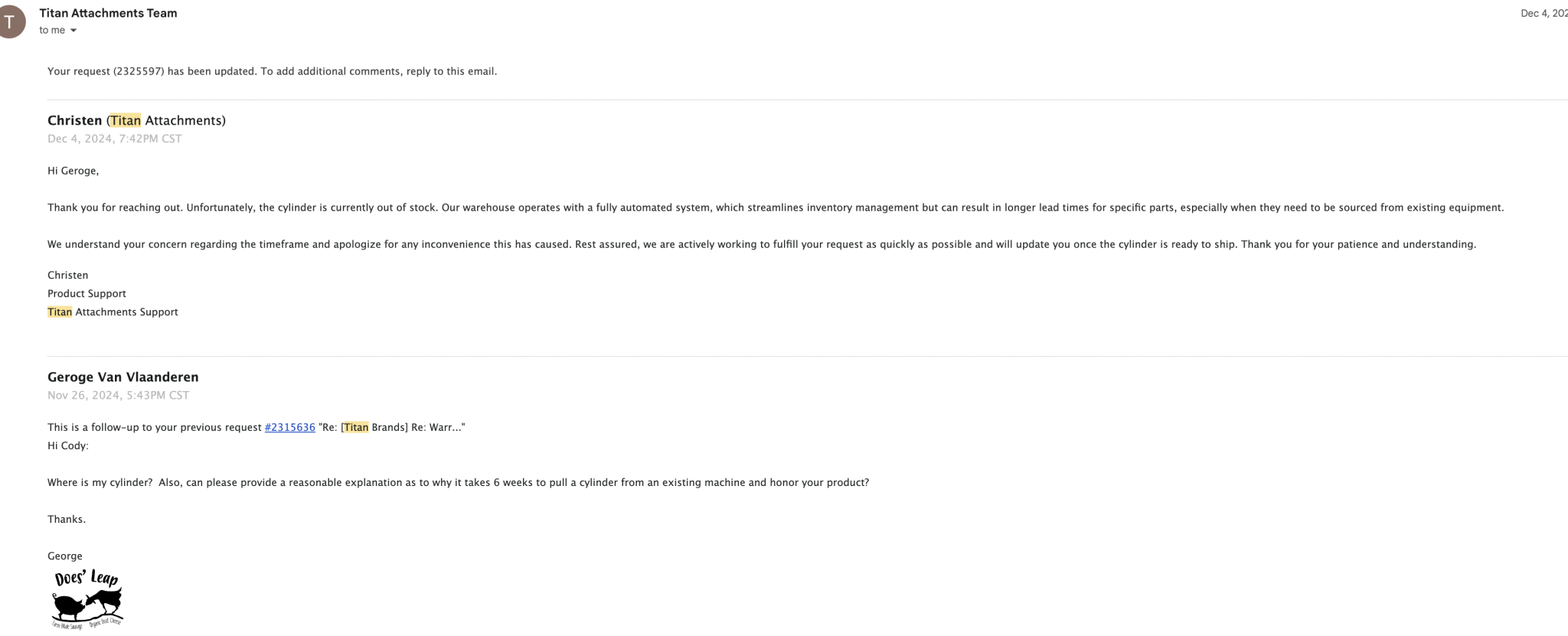1568x636 pixels.
Task: Click the Product Support signature line
Action: [87, 293]
